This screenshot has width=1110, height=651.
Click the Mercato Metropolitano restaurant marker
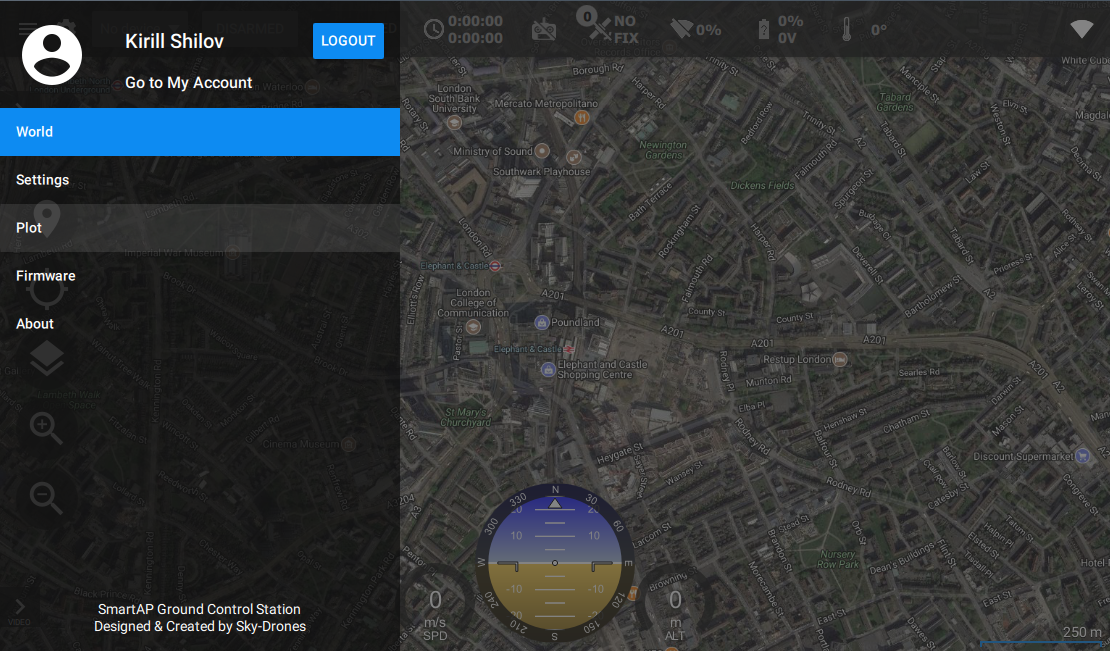pos(582,117)
